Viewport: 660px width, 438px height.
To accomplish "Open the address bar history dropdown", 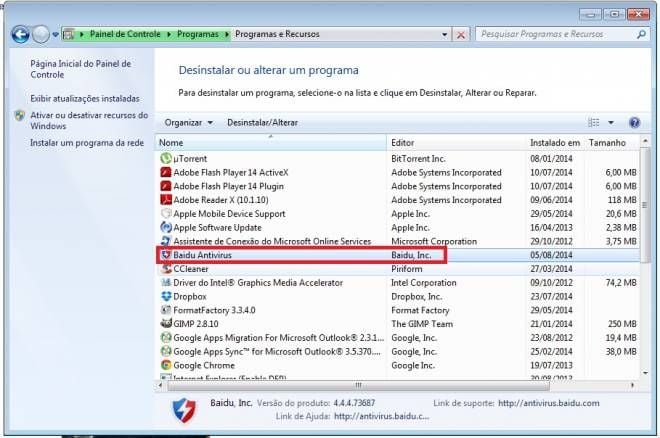I will tap(444, 35).
